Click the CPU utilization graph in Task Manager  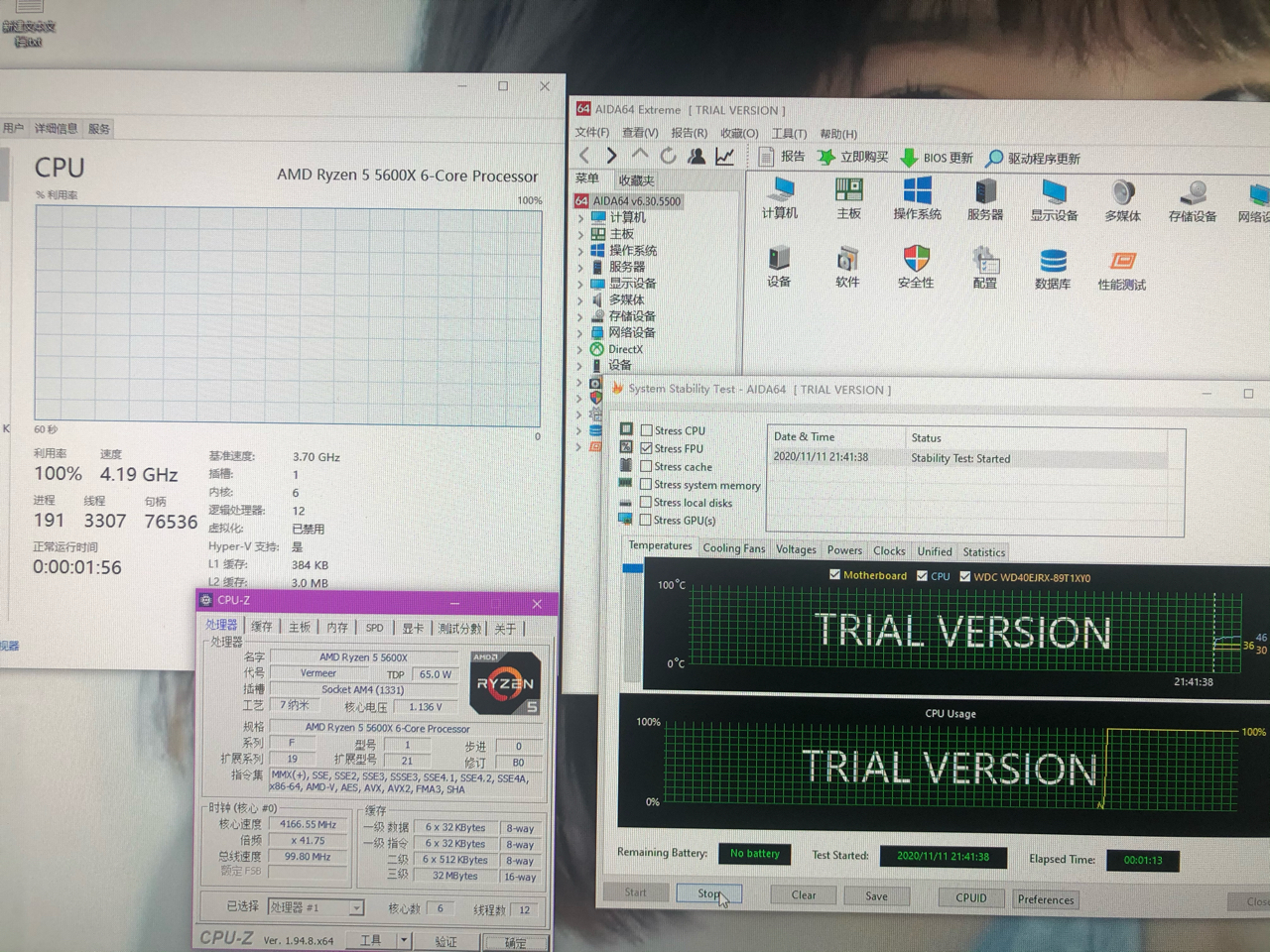pyautogui.click(x=288, y=314)
